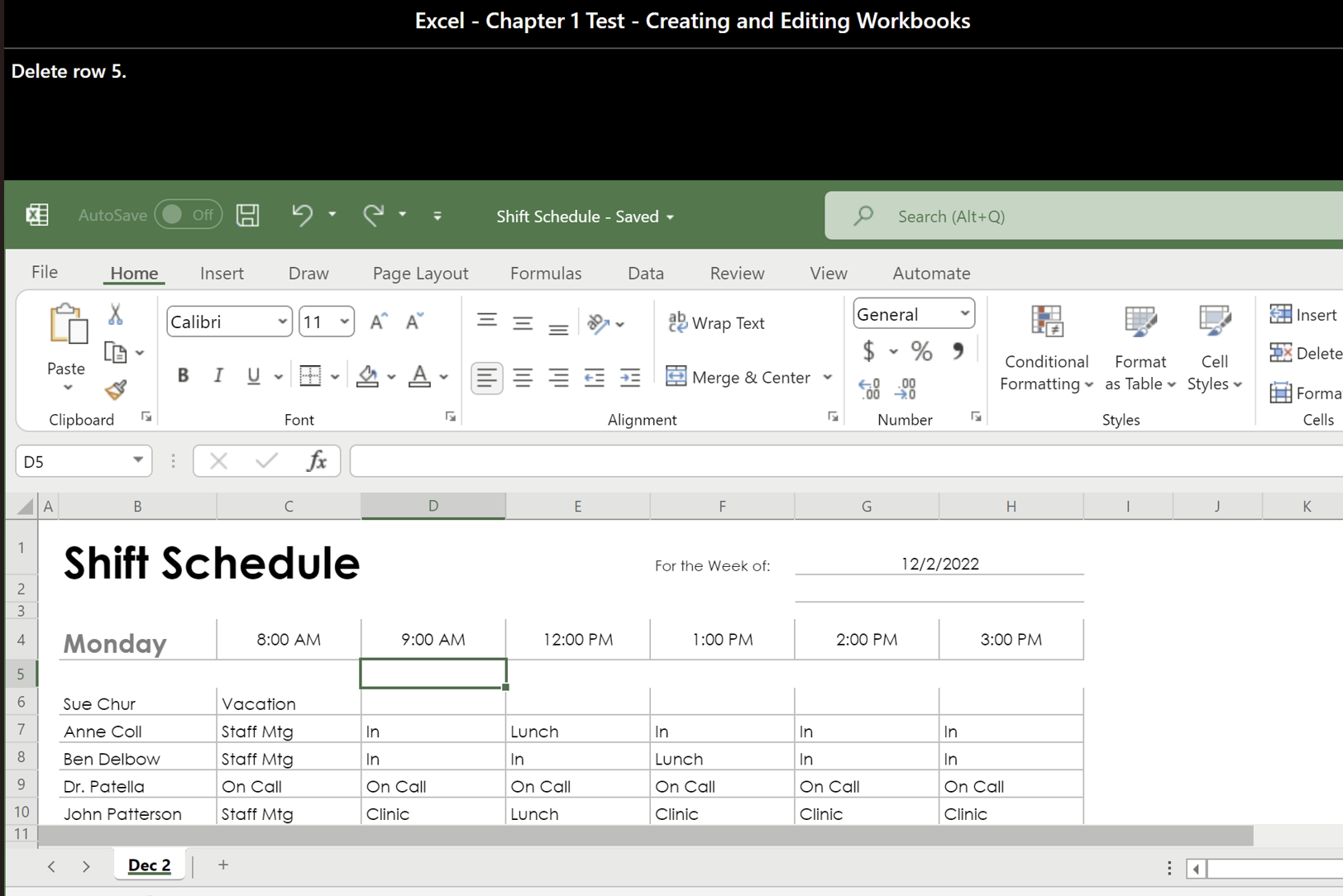This screenshot has height=896, width=1343.
Task: Select column D header
Action: pyautogui.click(x=433, y=506)
